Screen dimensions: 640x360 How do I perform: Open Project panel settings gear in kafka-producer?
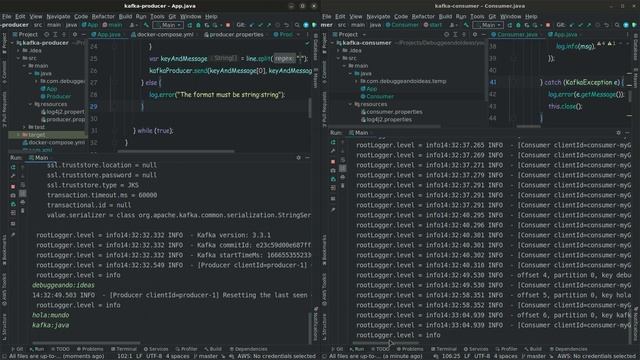[x=74, y=35]
